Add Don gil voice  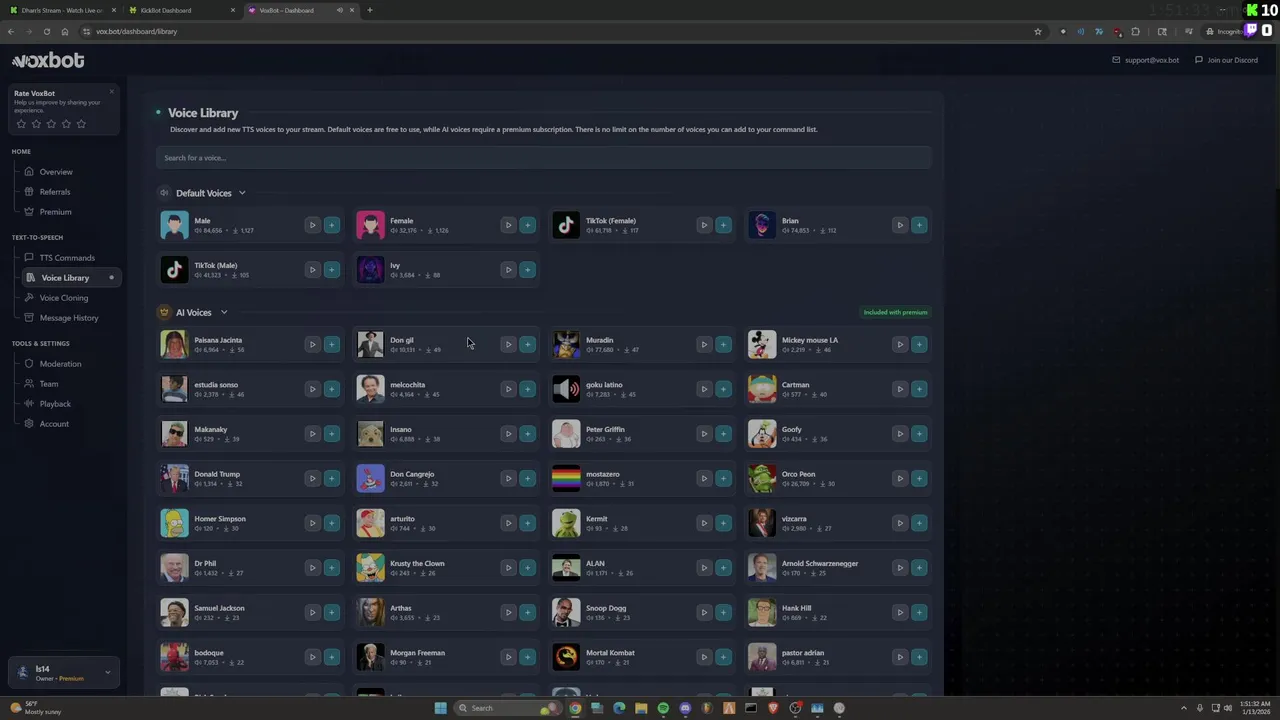tap(527, 344)
